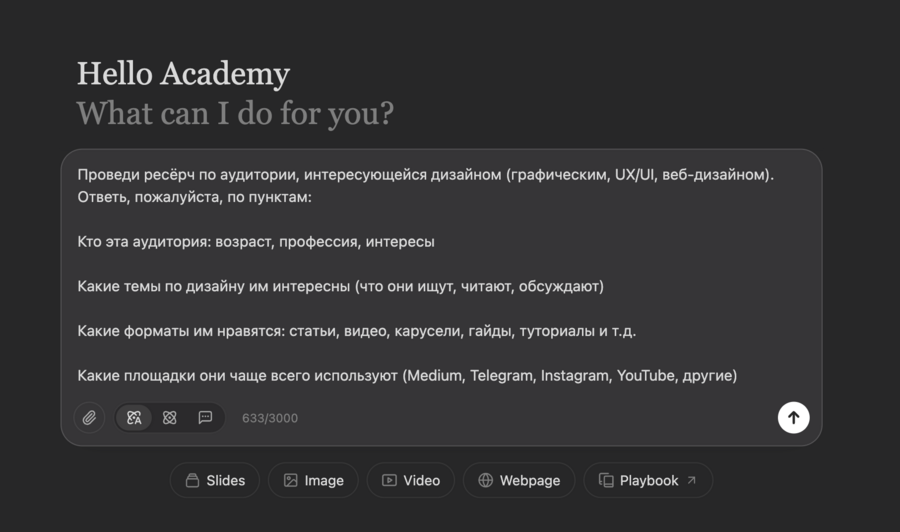Open the Playbook link
Image resolution: width=900 pixels, height=532 pixels.
tap(649, 481)
